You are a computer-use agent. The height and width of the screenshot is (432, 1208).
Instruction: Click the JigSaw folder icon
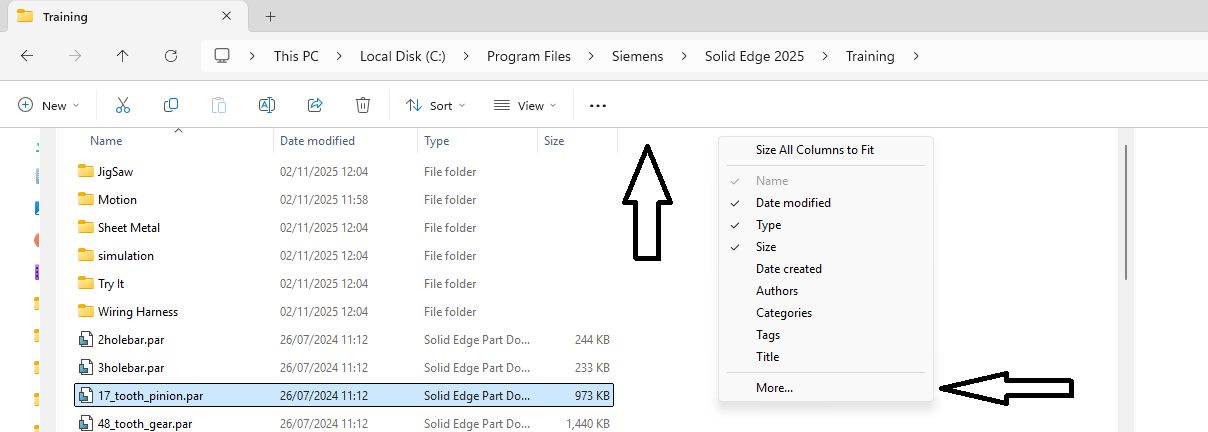(x=85, y=171)
